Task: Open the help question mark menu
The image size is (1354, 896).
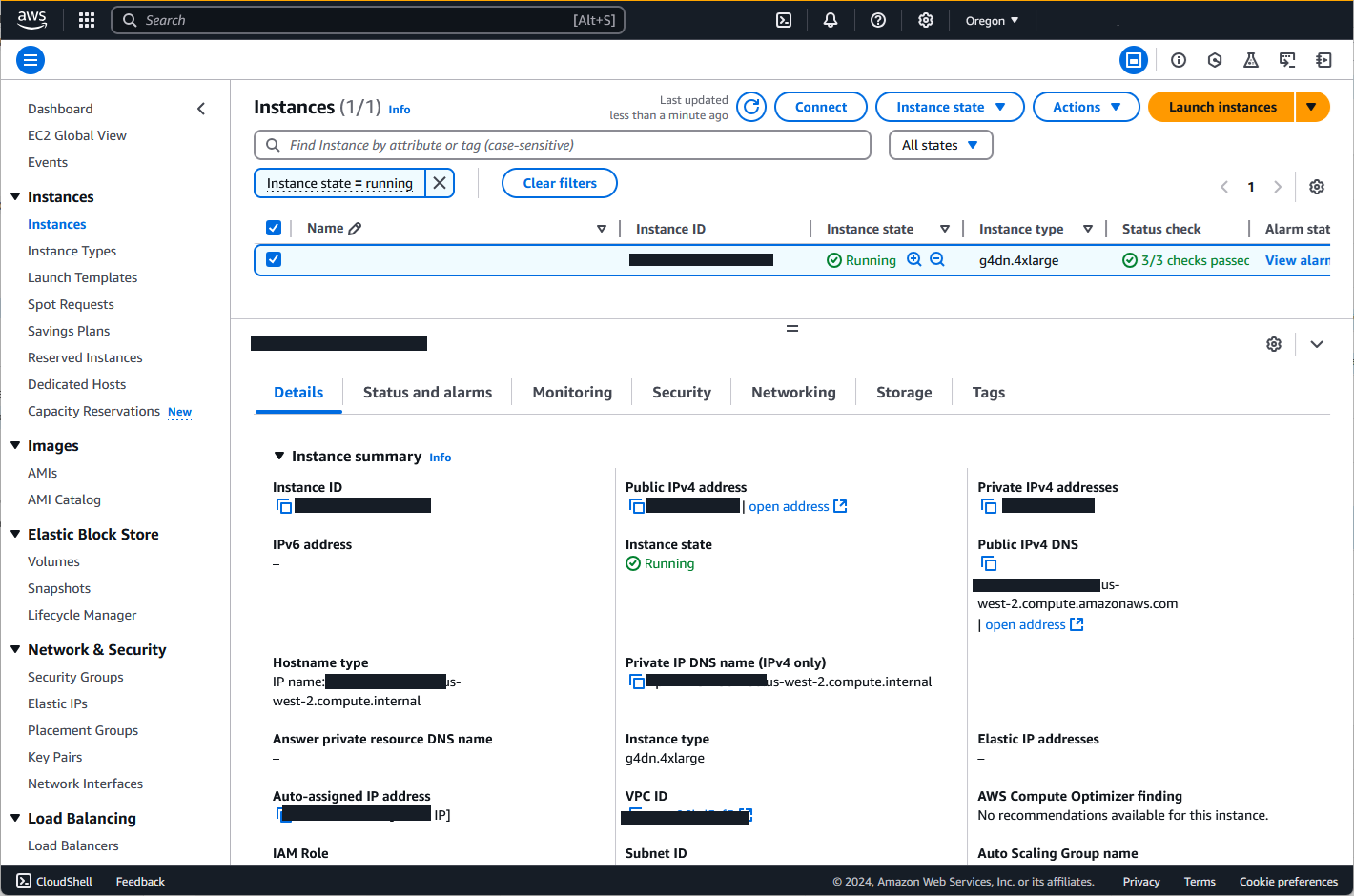Action: [x=878, y=20]
